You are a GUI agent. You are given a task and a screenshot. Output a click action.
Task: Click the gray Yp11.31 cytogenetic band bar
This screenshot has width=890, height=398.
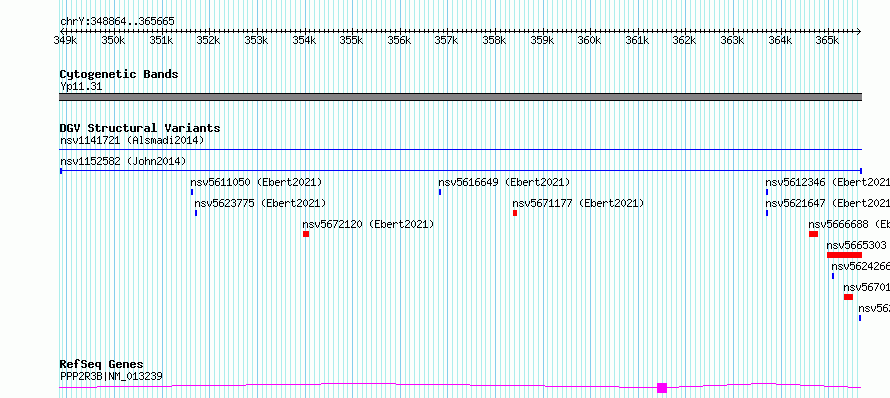pos(460,97)
